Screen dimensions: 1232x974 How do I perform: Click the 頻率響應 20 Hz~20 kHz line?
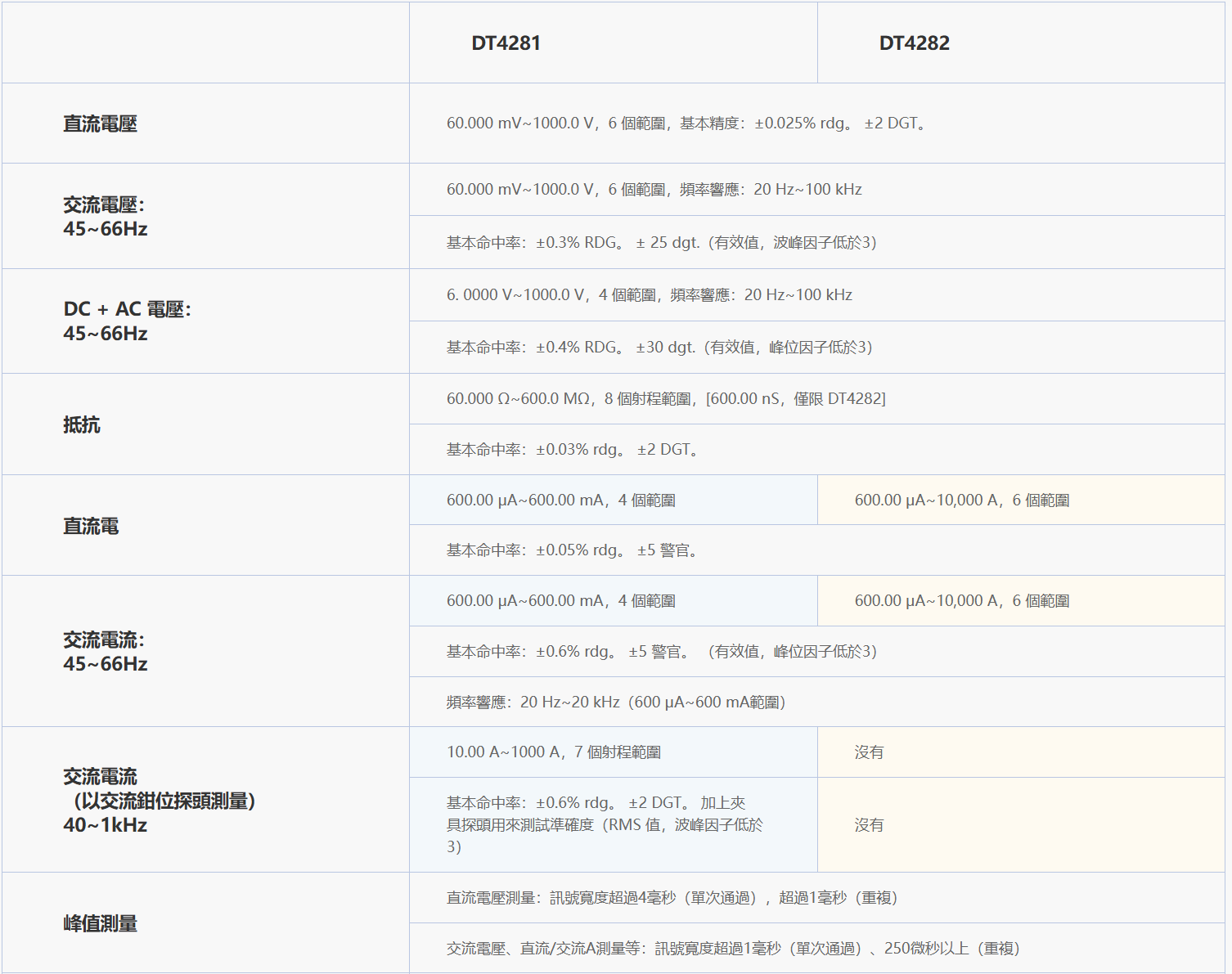pos(615,702)
